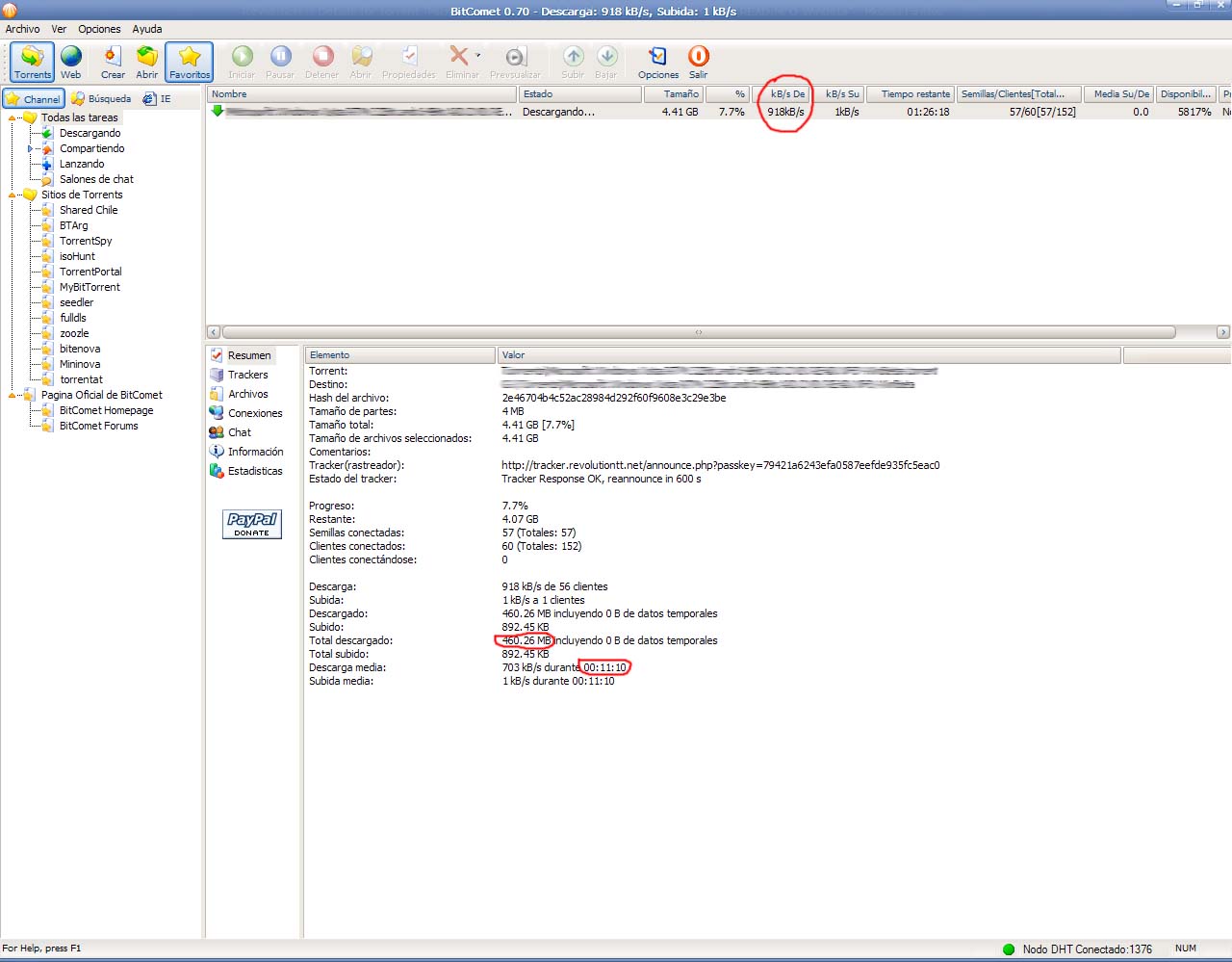Image resolution: width=1232 pixels, height=962 pixels.
Task: Sort the list by the Nombre column
Action: coord(362,94)
